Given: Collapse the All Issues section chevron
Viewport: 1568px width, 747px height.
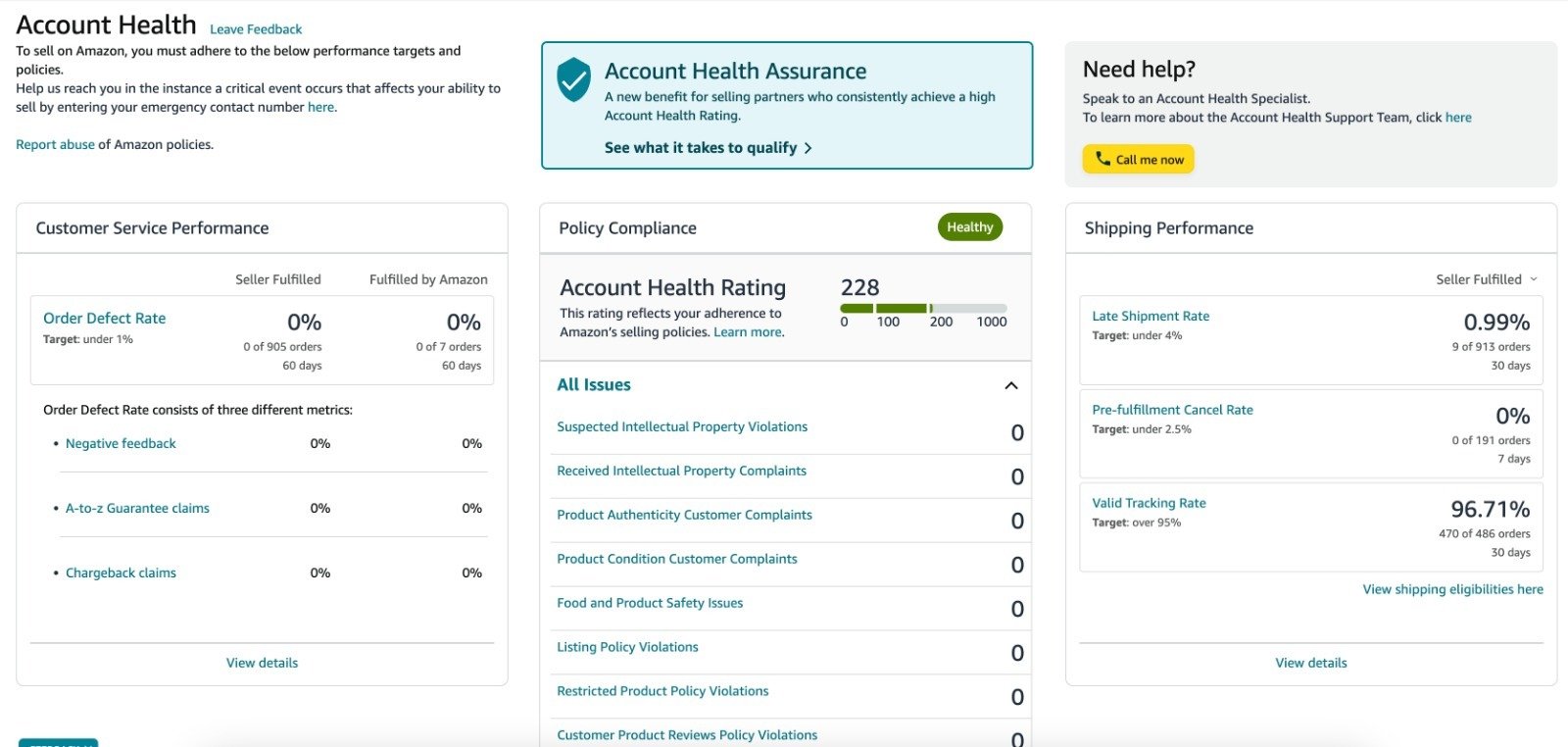Looking at the screenshot, I should point(1011,385).
